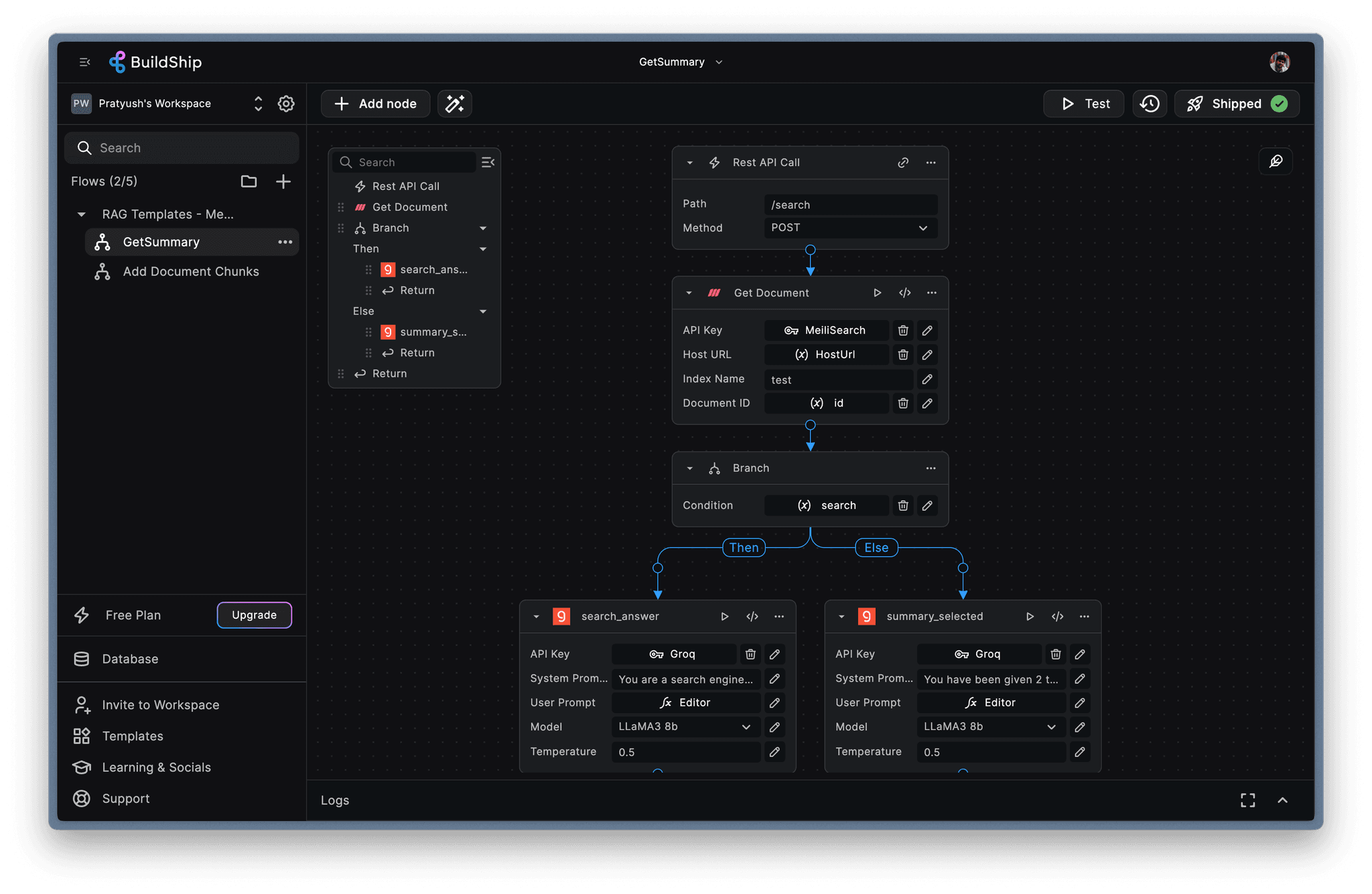This screenshot has height=894, width=1372.
Task: Select the Else branch label
Action: pos(876,547)
